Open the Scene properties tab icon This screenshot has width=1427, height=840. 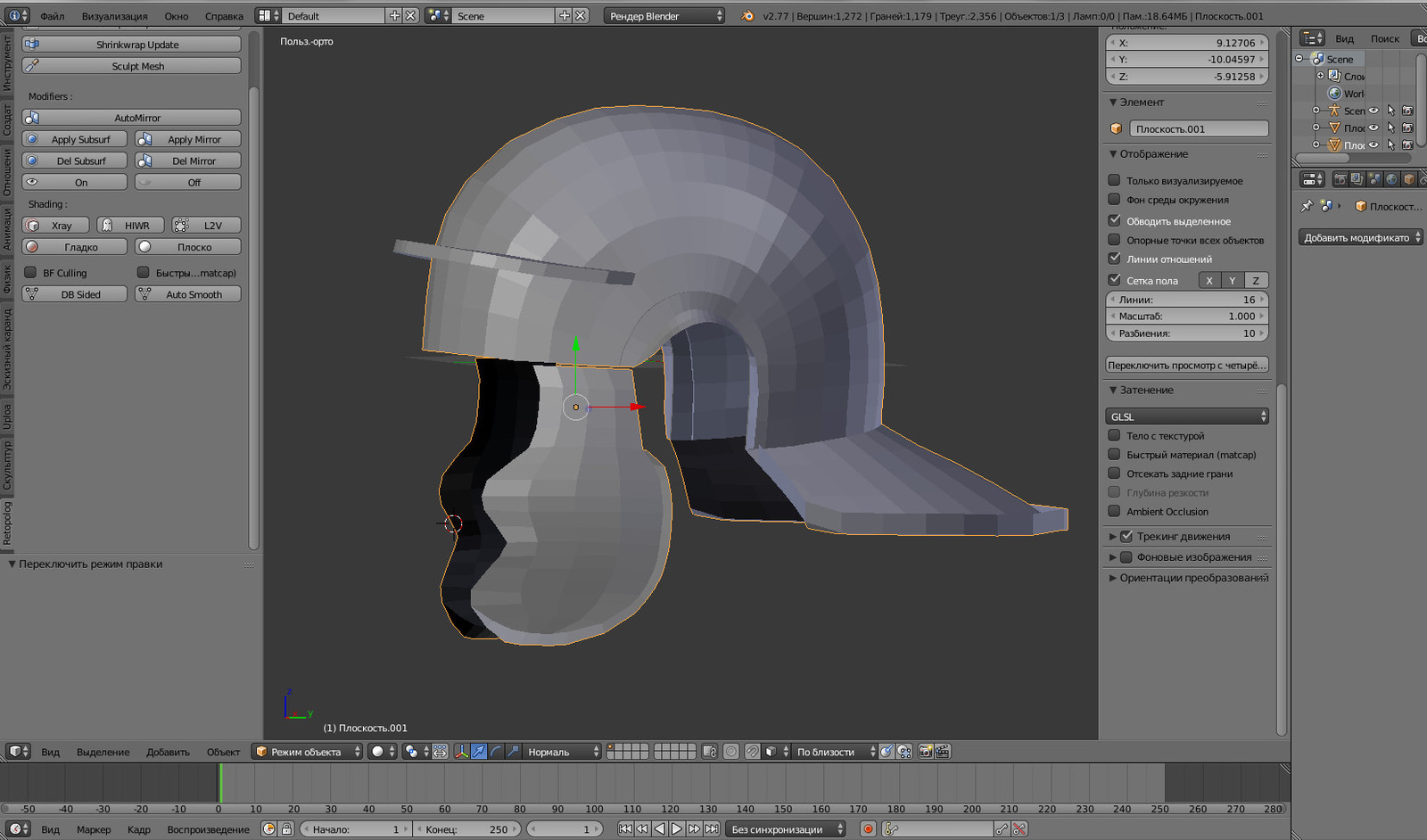pyautogui.click(x=1374, y=179)
